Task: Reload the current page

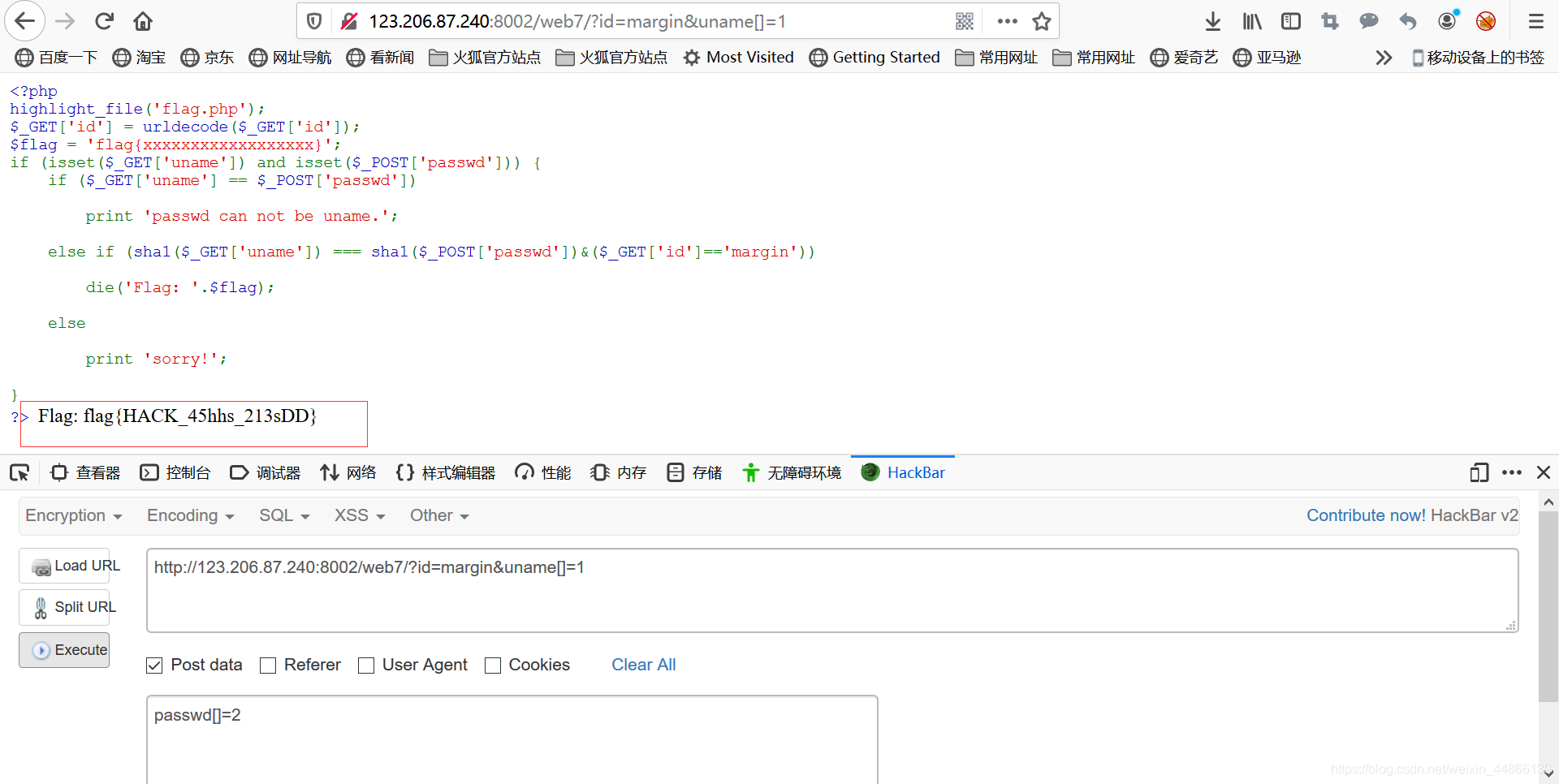Action: point(104,21)
